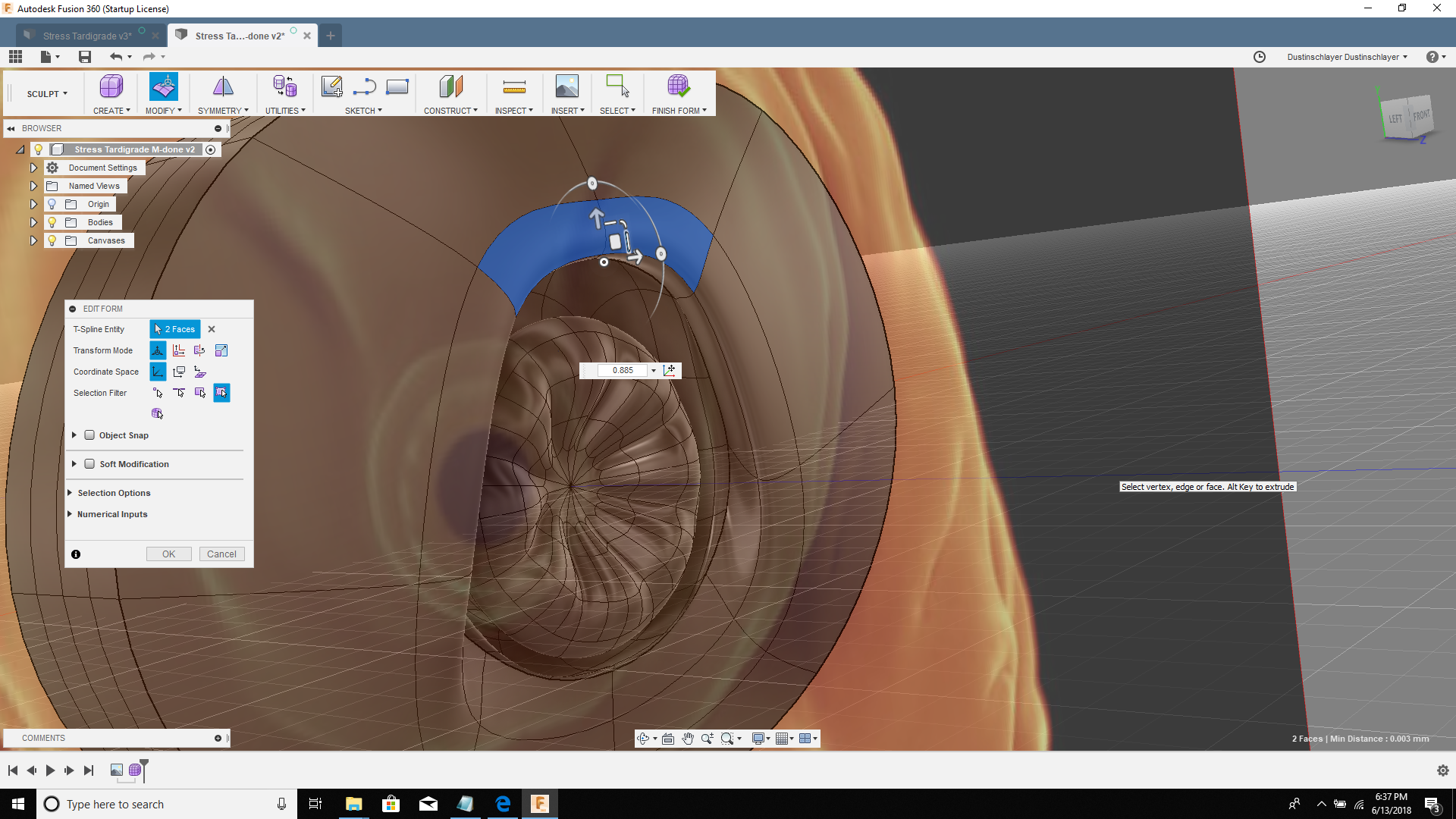Activate the root component radio button

(x=211, y=149)
